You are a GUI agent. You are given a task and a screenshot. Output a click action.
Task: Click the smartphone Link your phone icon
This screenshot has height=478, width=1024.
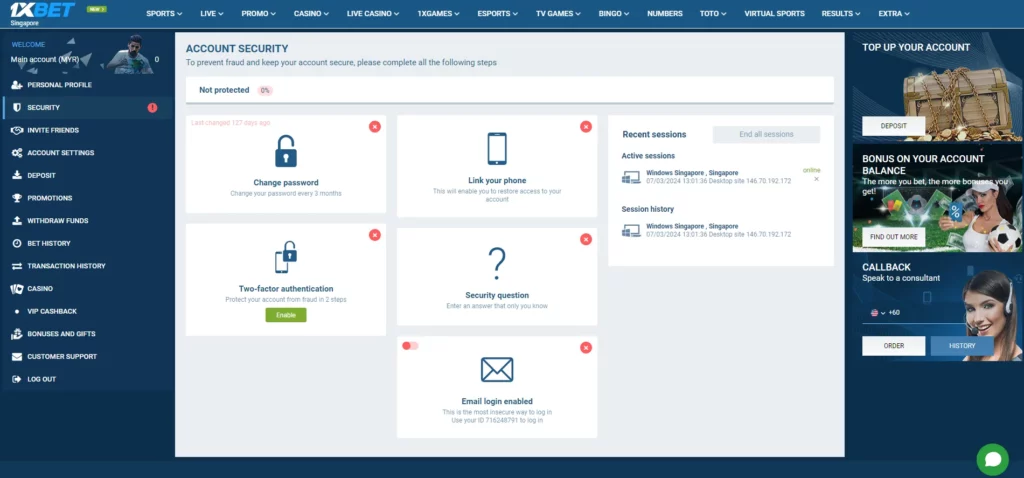pyautogui.click(x=497, y=149)
